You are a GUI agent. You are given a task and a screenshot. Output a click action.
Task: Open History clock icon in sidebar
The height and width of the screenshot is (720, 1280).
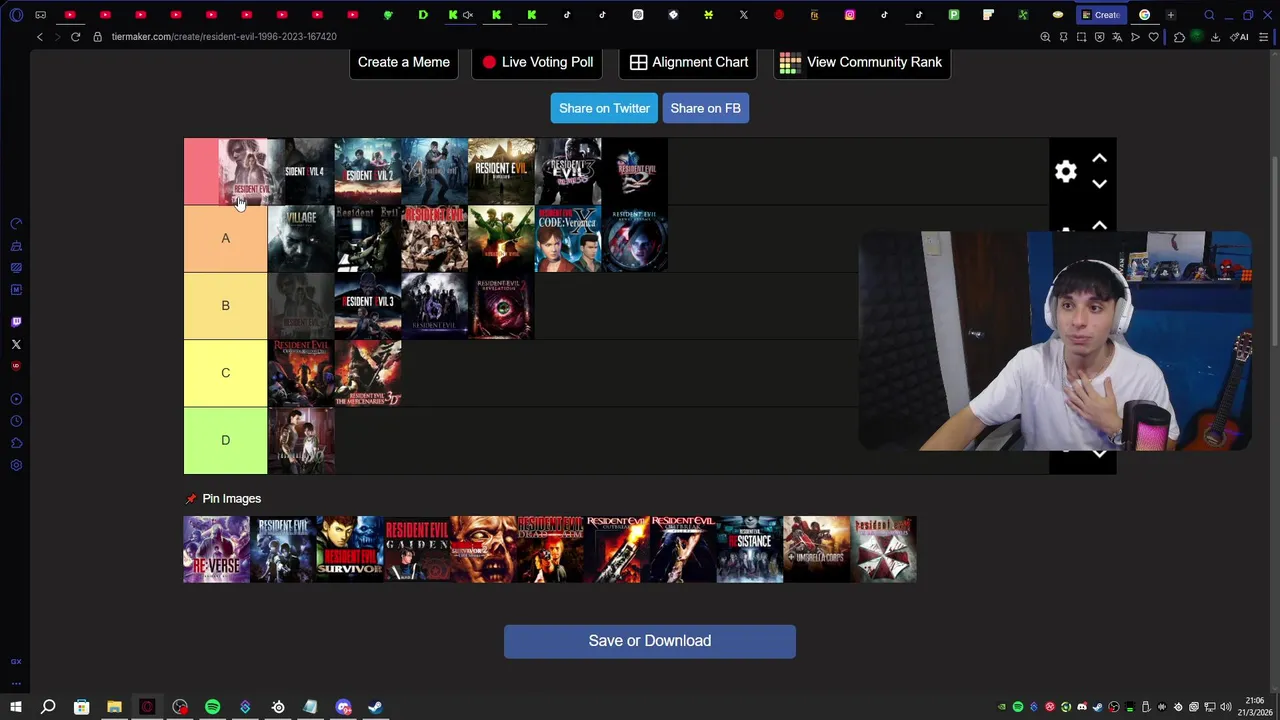[16, 421]
